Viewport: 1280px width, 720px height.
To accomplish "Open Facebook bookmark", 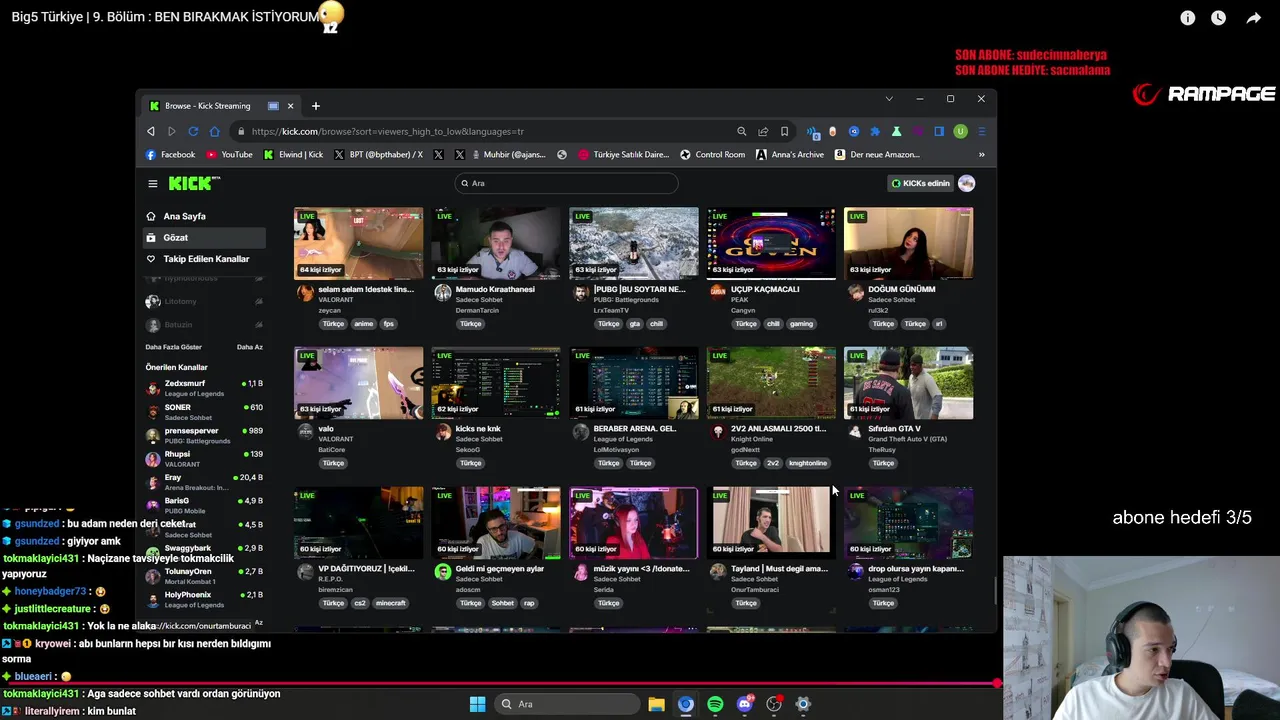I will pyautogui.click(x=170, y=155).
